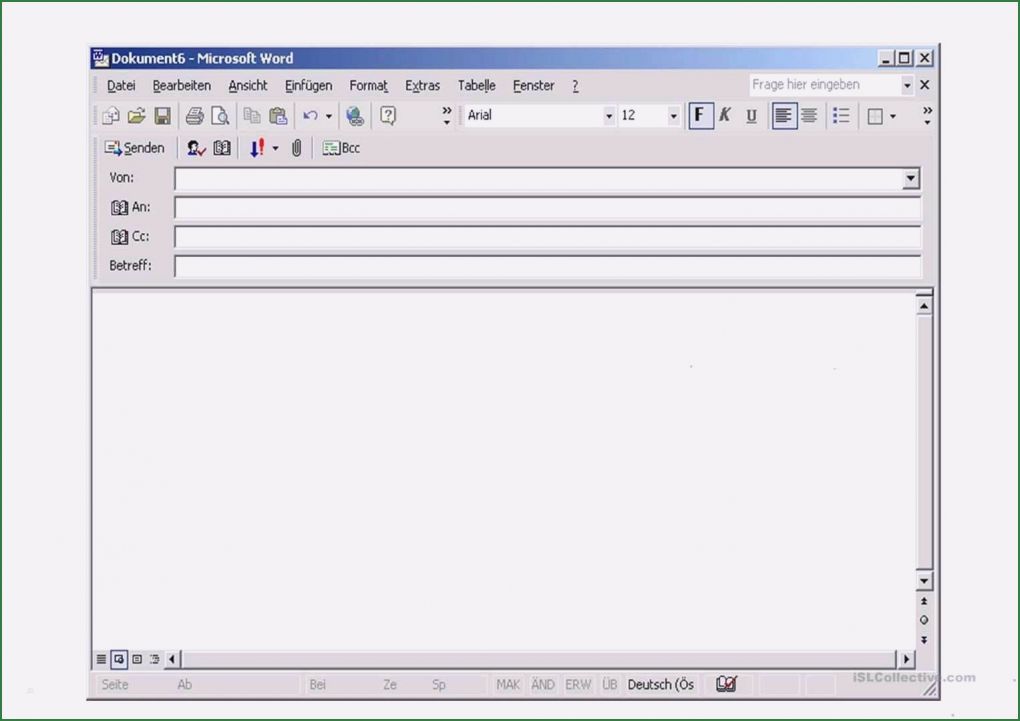1020x721 pixels.
Task: Expand the Von sender dropdown arrow
Action: [910, 179]
